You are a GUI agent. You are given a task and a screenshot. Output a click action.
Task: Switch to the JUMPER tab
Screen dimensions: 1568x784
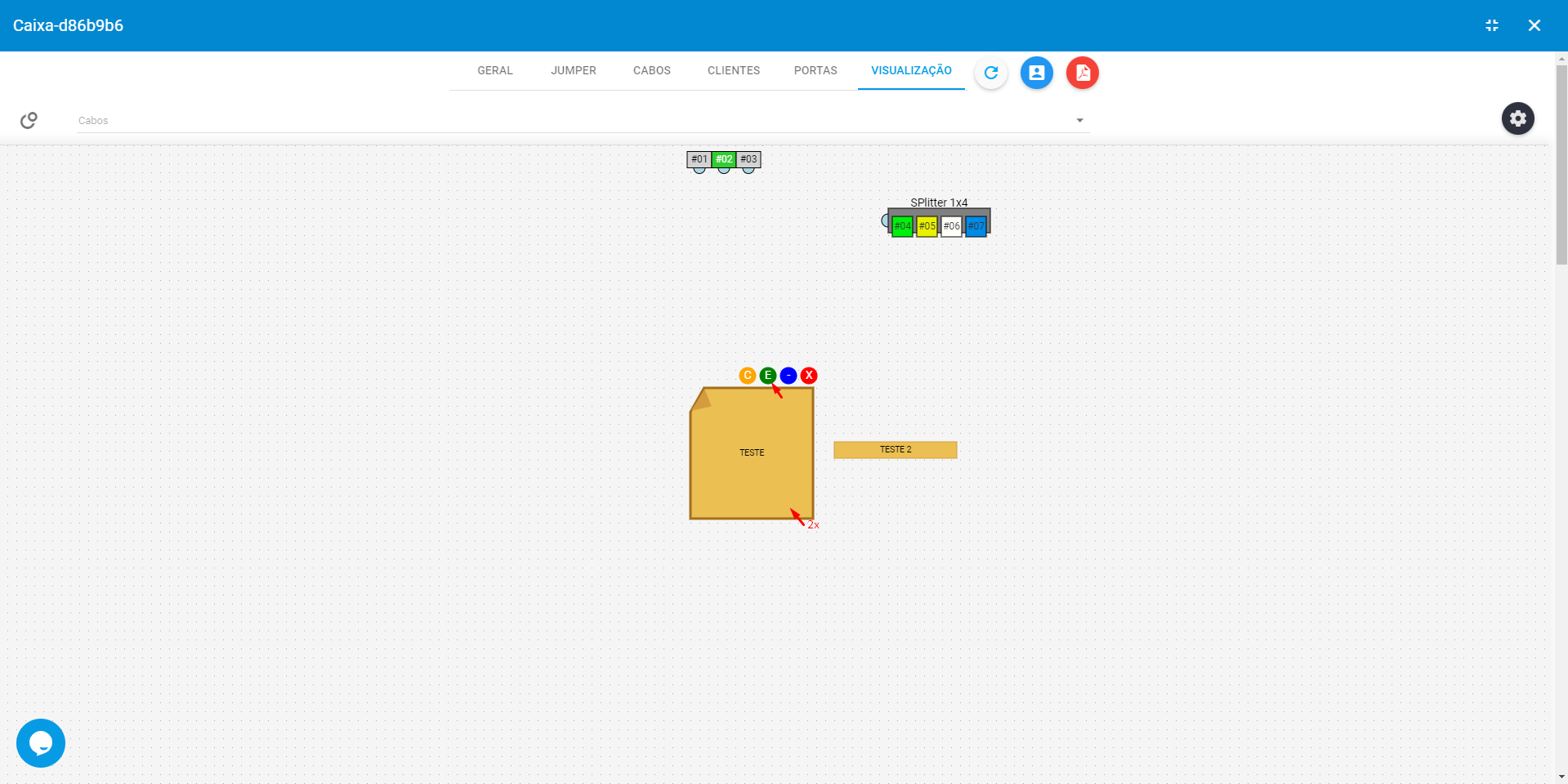tap(574, 71)
